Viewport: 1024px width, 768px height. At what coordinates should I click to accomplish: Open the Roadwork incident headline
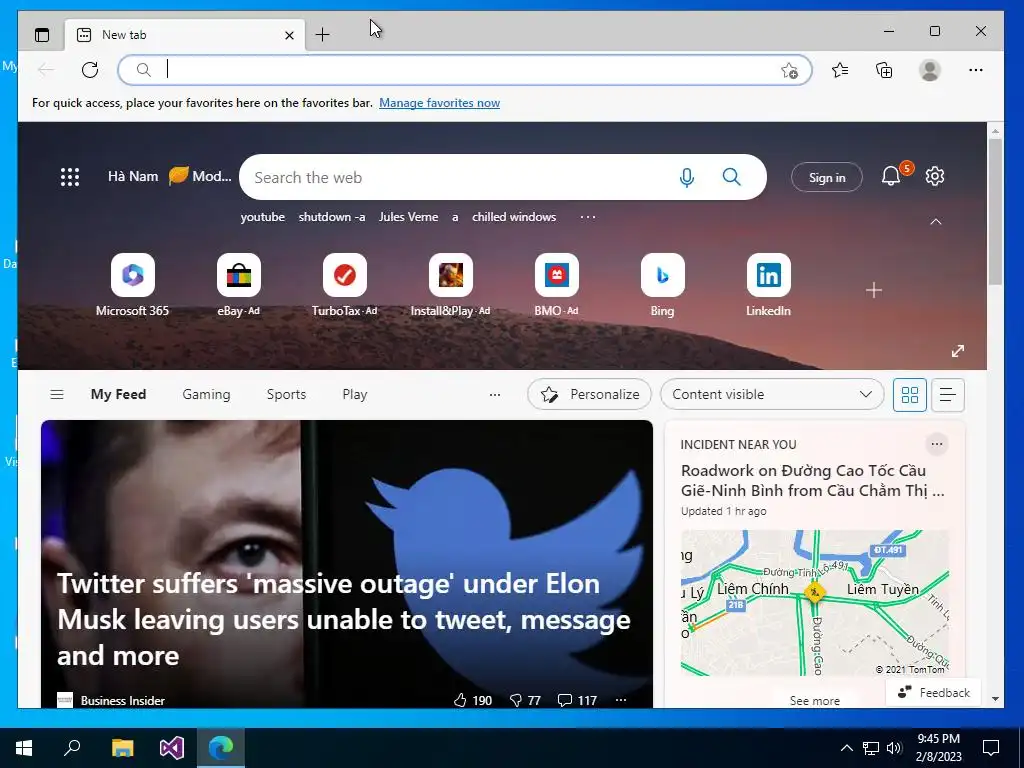(x=813, y=481)
